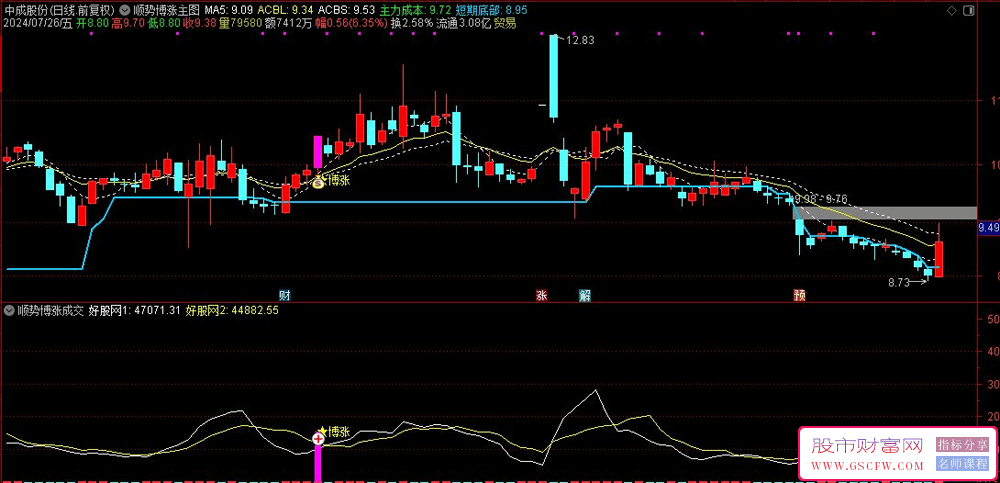Click the MA5: 9.09 value
This screenshot has width=1000, height=483.
(228, 10)
